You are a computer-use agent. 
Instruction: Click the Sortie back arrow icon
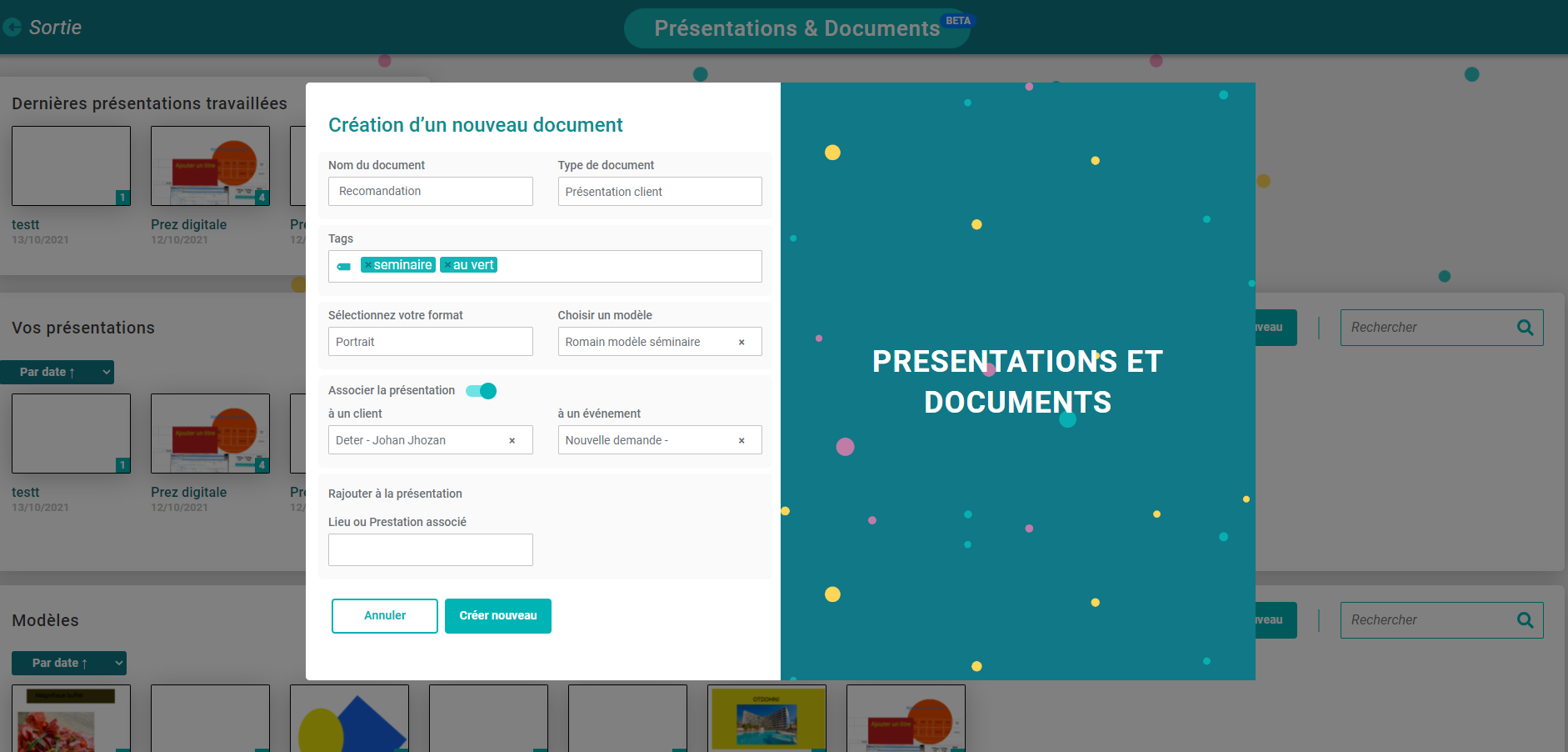pyautogui.click(x=12, y=28)
